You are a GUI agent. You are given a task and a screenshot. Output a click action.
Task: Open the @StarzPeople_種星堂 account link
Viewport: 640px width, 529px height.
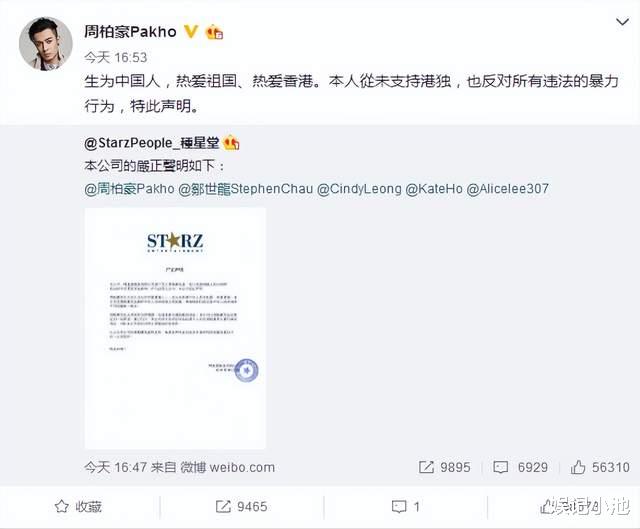151,143
